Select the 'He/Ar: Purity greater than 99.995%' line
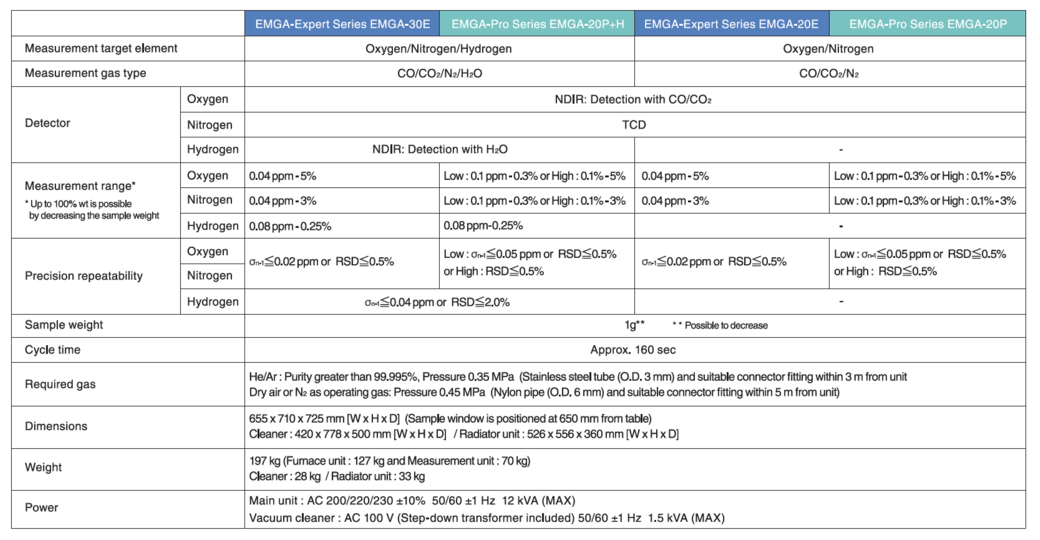Screen dimensions: 1040x540 click(578, 377)
